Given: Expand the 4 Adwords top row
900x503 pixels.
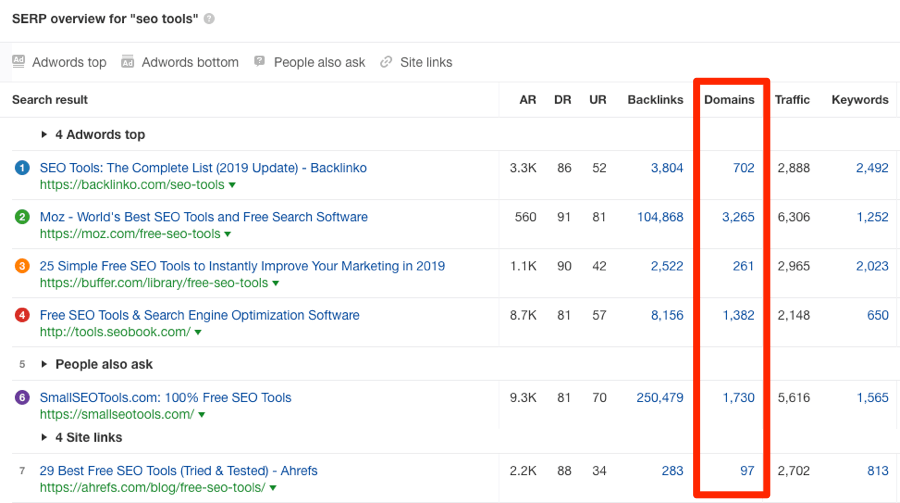Looking at the screenshot, I should click(45, 135).
